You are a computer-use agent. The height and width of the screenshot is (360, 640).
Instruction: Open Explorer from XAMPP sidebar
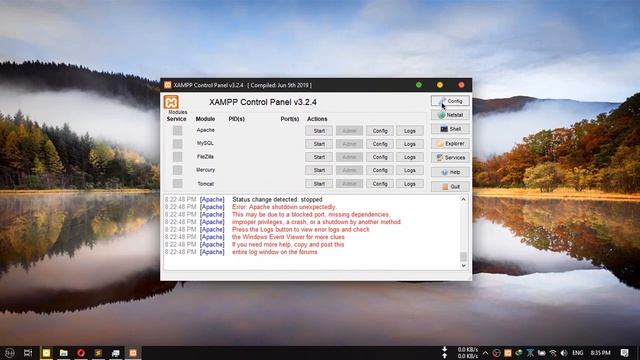click(450, 144)
